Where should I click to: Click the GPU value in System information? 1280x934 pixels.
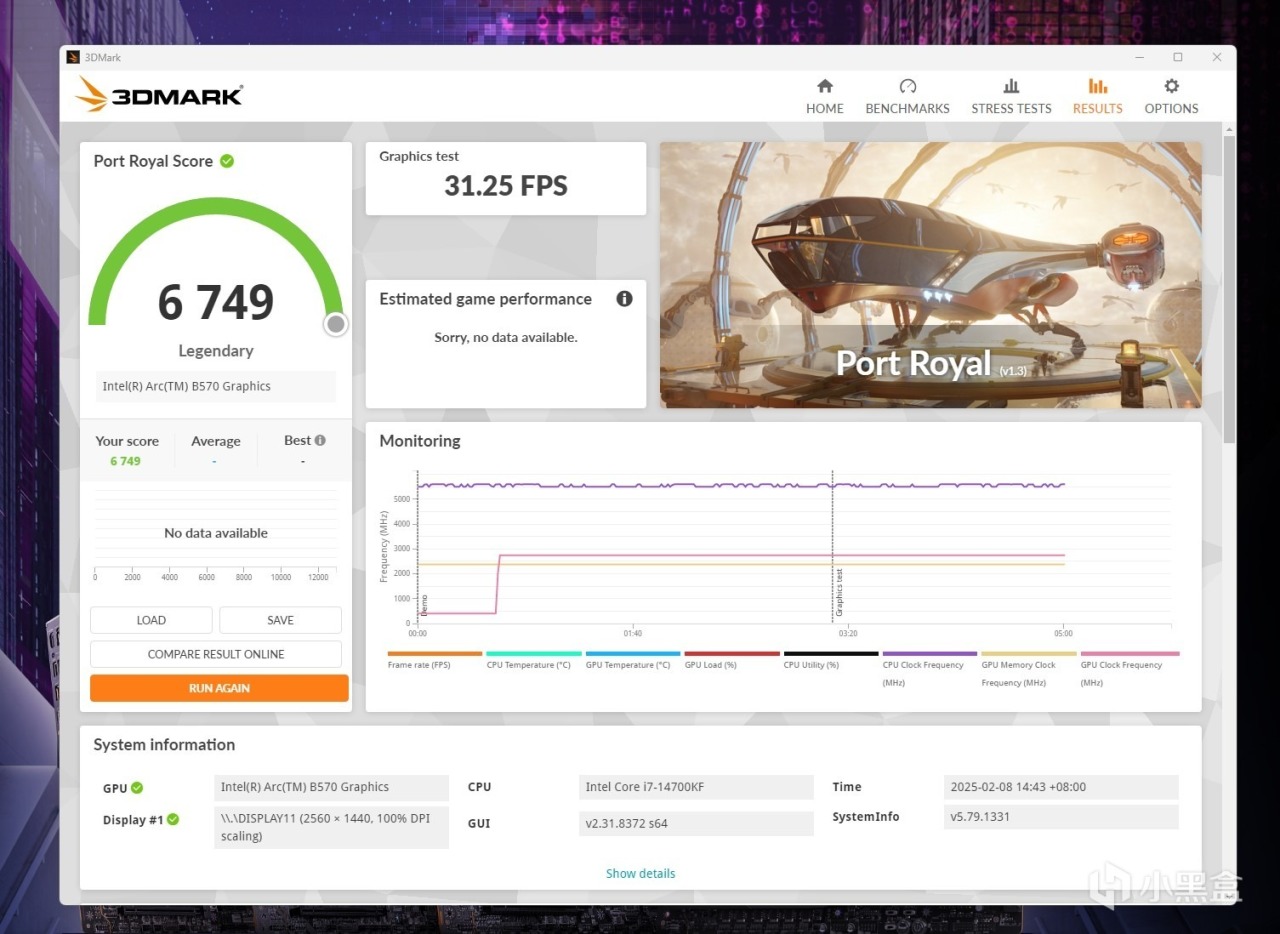331,787
